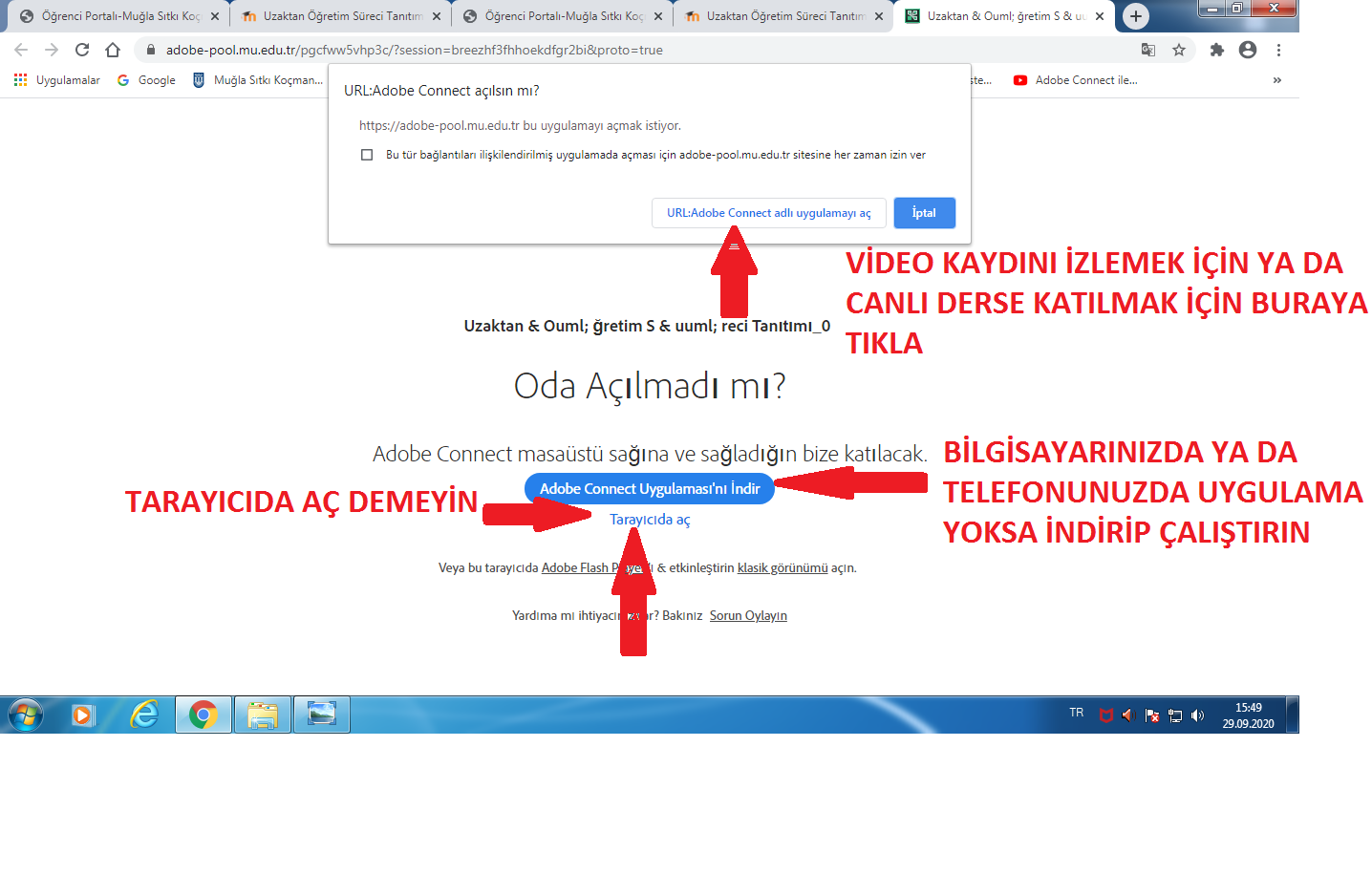The height and width of the screenshot is (875, 1372).
Task: Open the Chrome three-dot menu
Action: pyautogui.click(x=1278, y=50)
